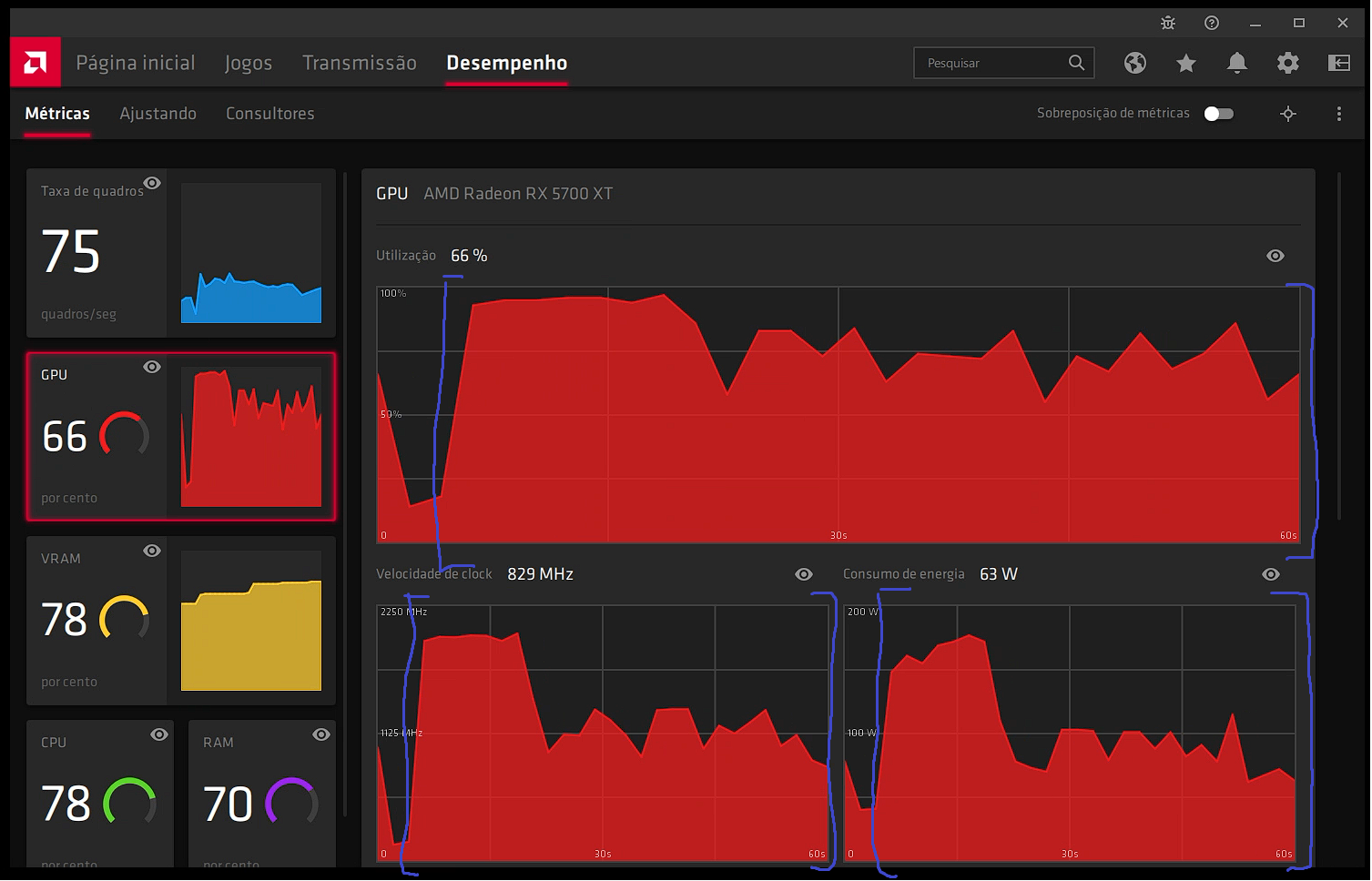Click the AMD logo home icon
This screenshot has height=881, width=1372.
[36, 62]
